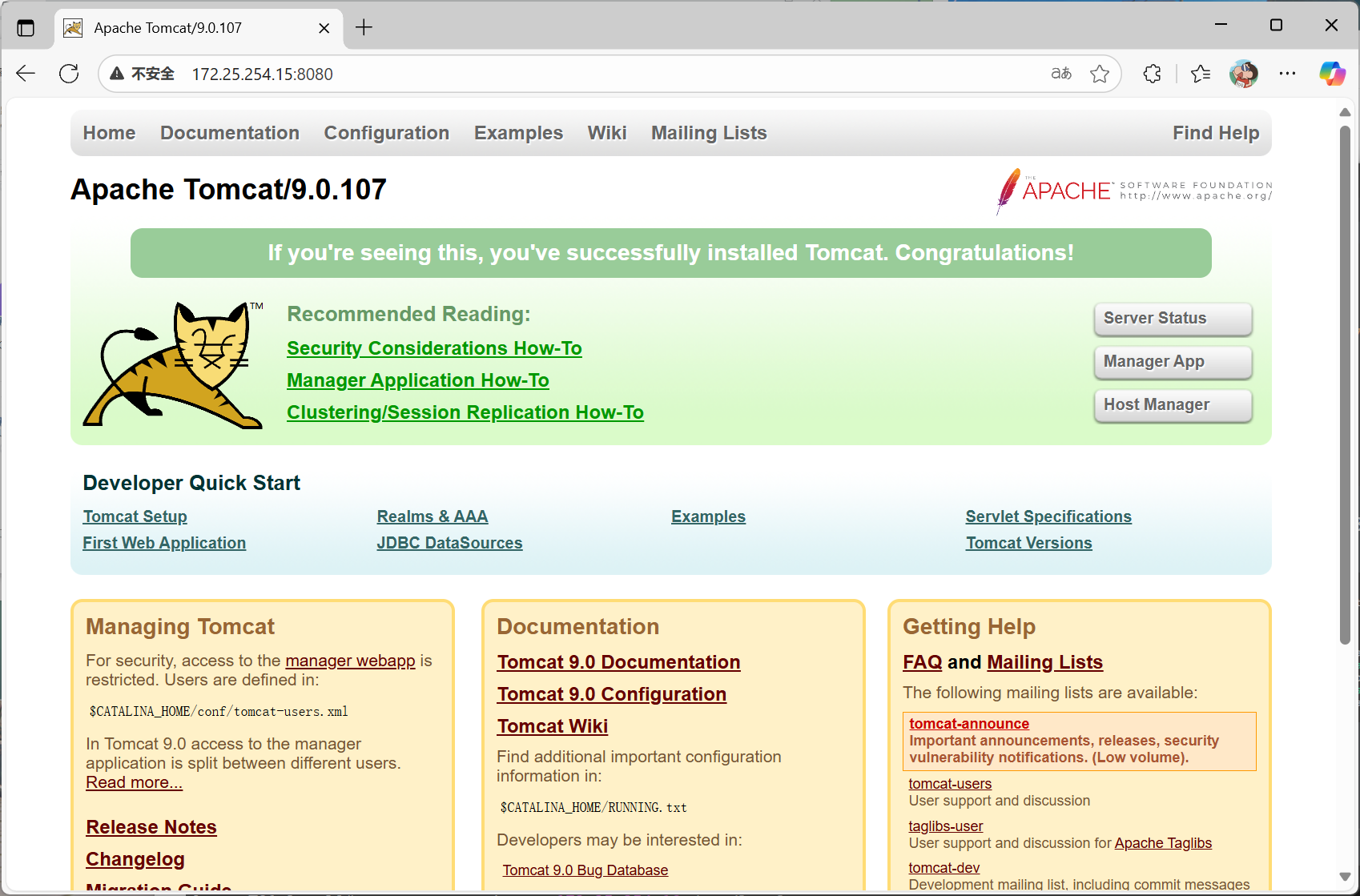
Task: Open a new browser tab
Action: [x=364, y=27]
